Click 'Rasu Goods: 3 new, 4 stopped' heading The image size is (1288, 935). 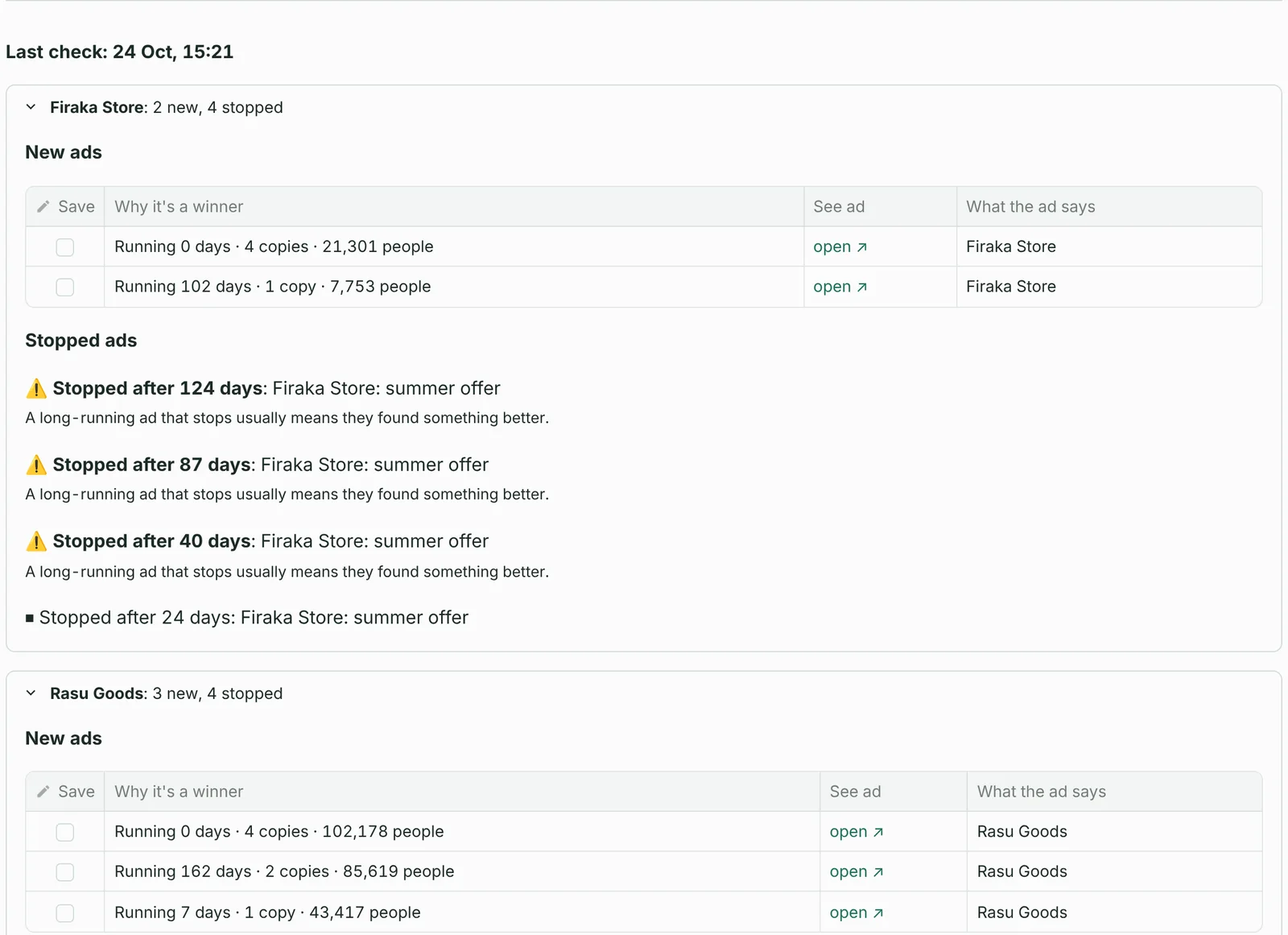[x=167, y=693]
